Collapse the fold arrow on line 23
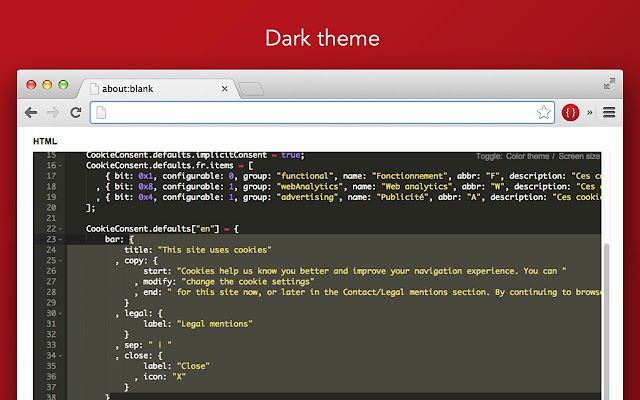Image resolution: width=640 pixels, height=400 pixels. tap(60, 240)
